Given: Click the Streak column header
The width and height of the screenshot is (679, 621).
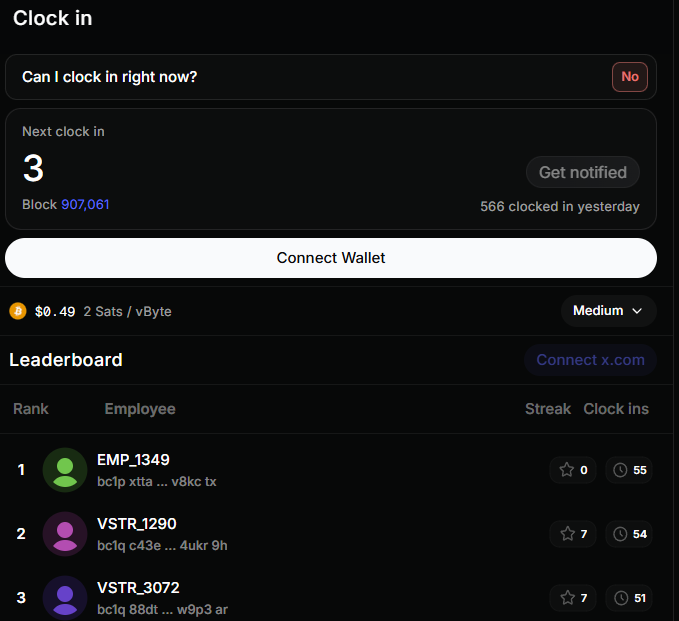Looking at the screenshot, I should click(548, 409).
